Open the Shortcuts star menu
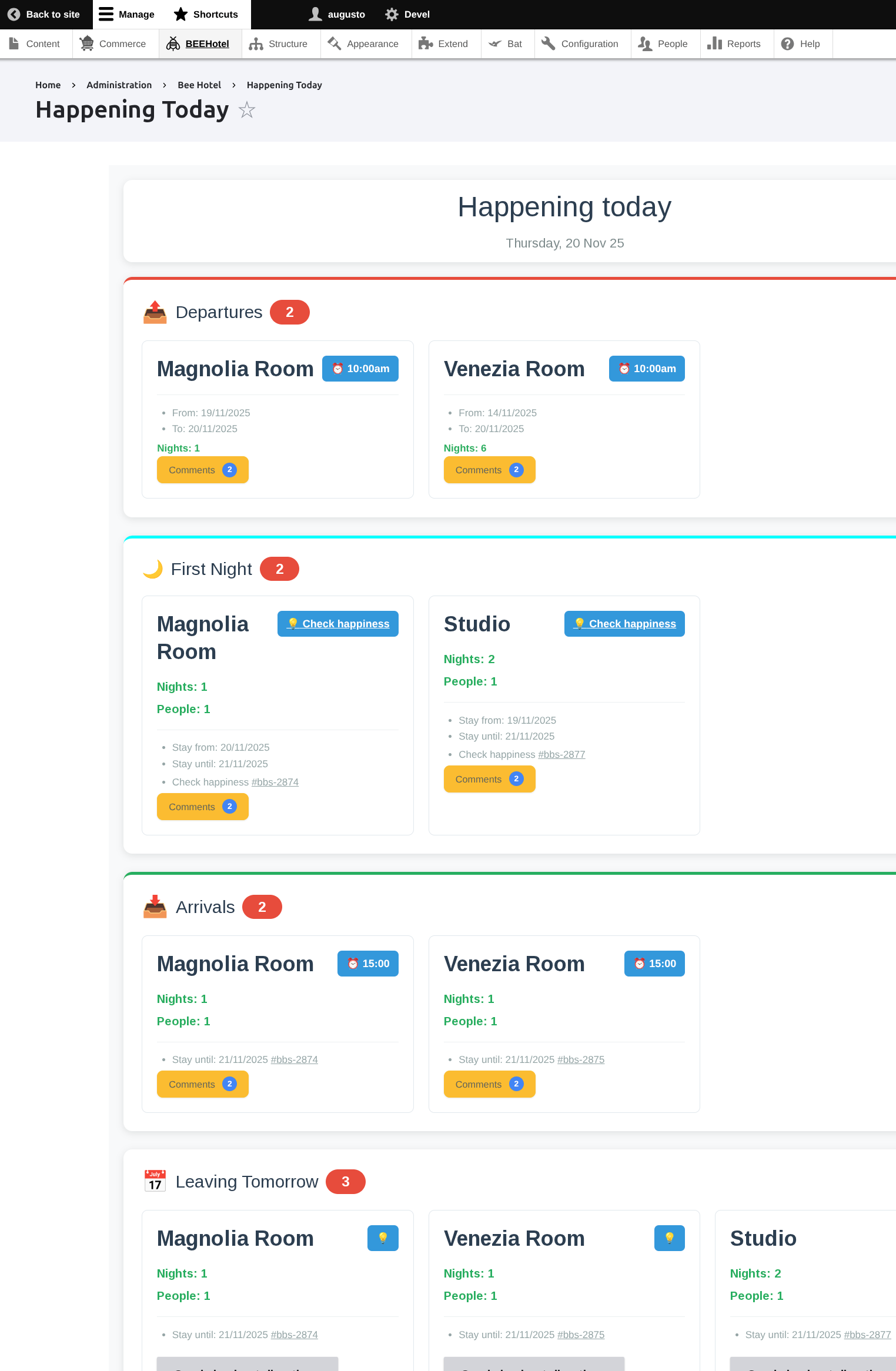This screenshot has width=896, height=1371. pos(206,14)
